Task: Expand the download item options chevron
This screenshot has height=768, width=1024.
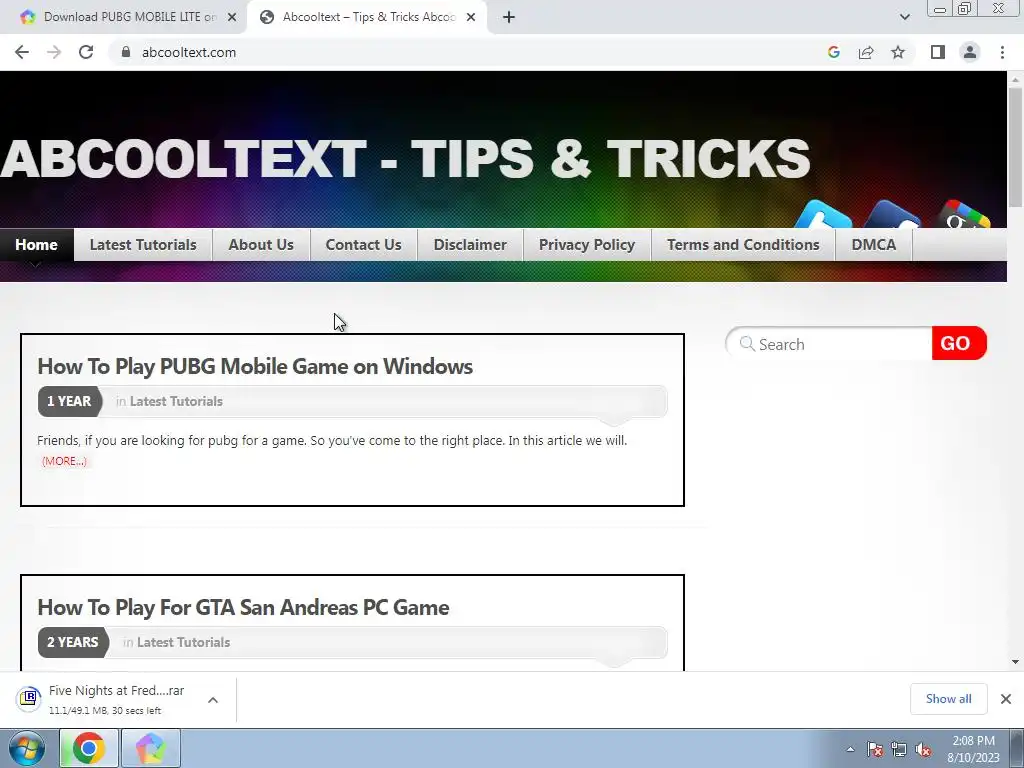Action: pyautogui.click(x=213, y=700)
